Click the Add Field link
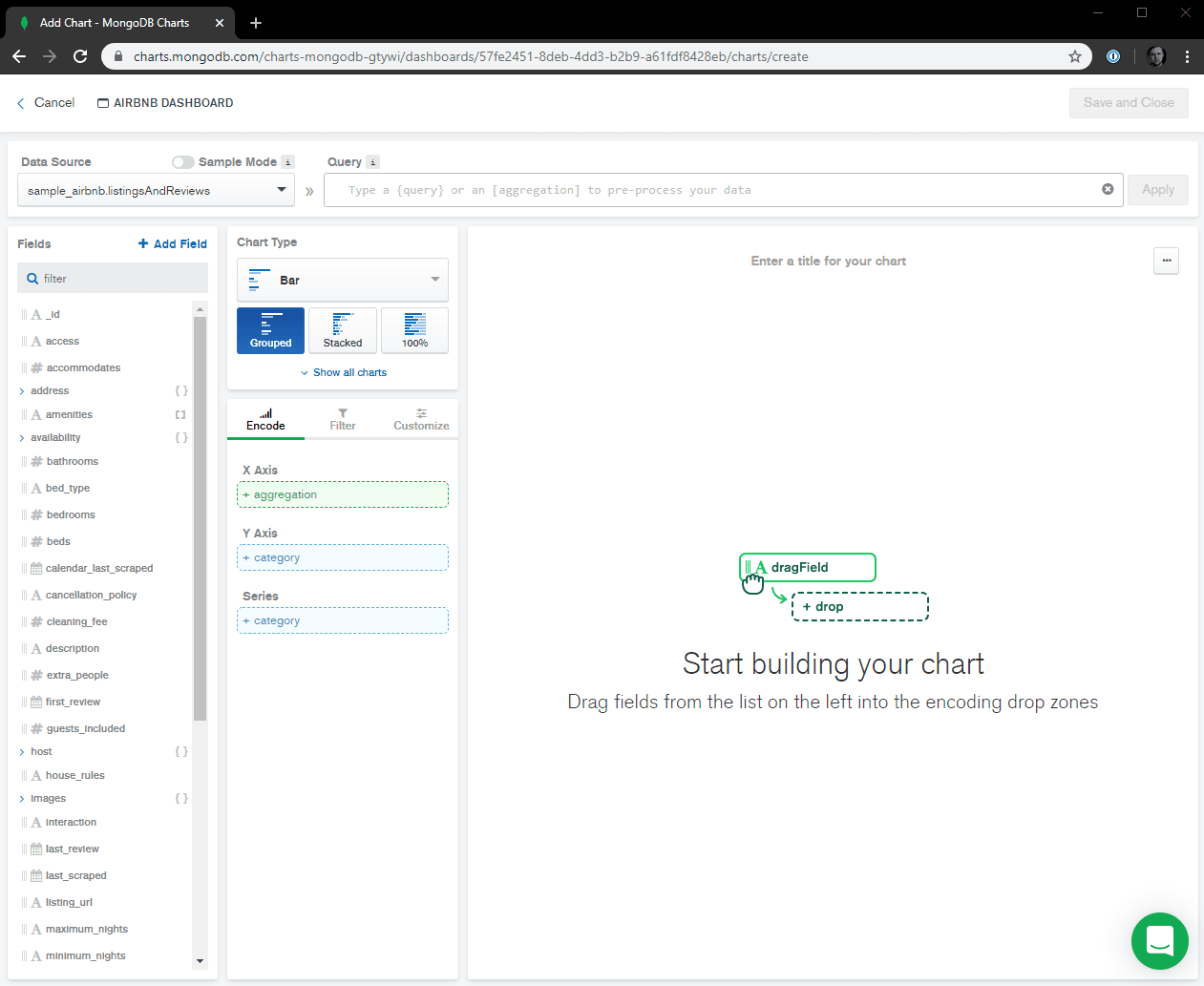The height and width of the screenshot is (986, 1204). (x=173, y=244)
